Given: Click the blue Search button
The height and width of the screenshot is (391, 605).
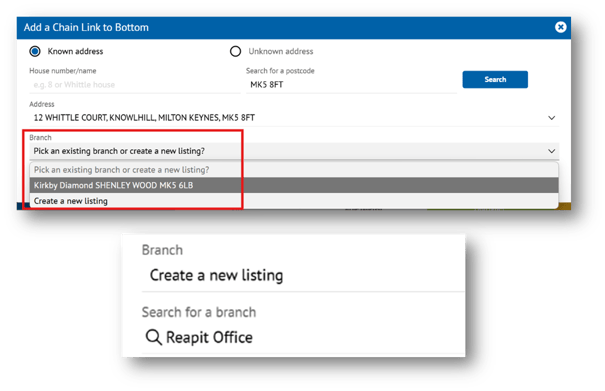Looking at the screenshot, I should point(495,80).
